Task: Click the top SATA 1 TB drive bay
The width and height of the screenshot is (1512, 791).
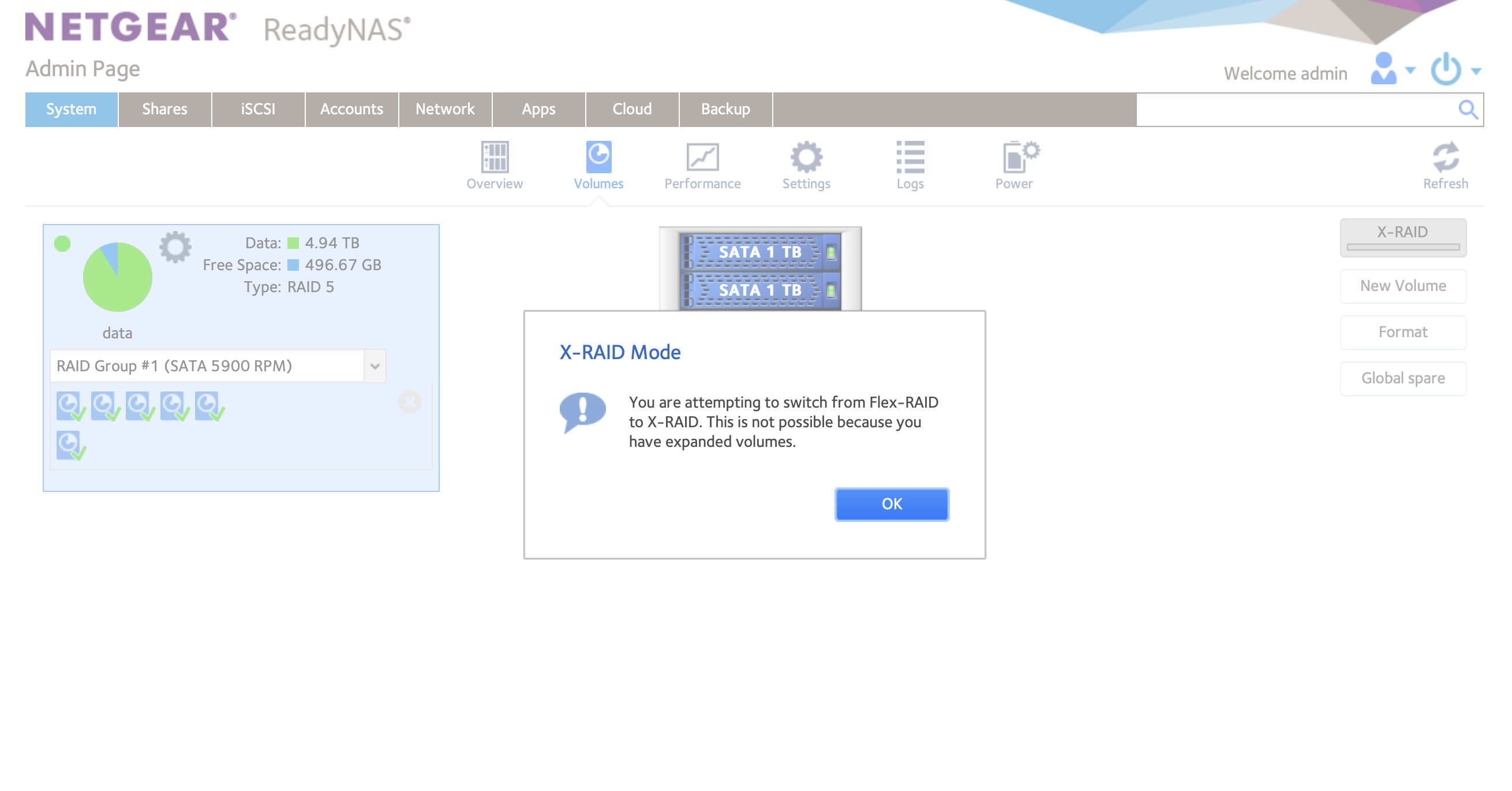Action: coord(760,252)
